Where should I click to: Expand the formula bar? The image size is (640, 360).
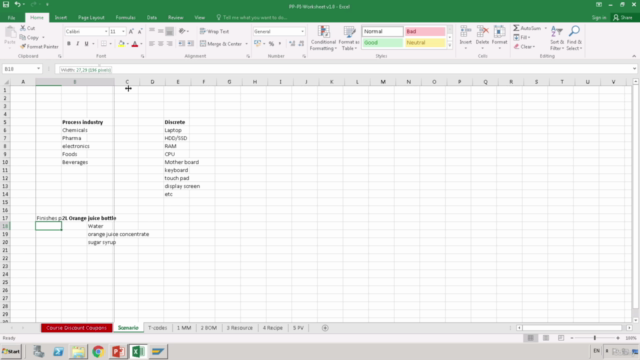[x=634, y=69]
